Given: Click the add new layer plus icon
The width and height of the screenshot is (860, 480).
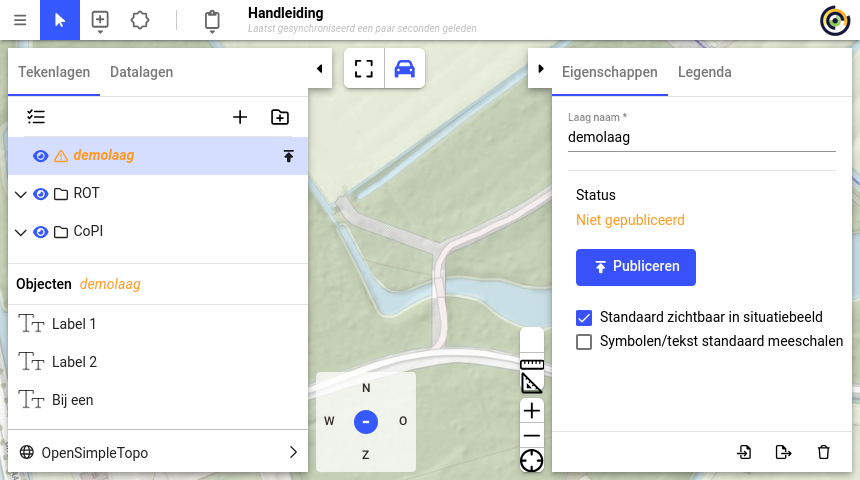Looking at the screenshot, I should point(240,117).
